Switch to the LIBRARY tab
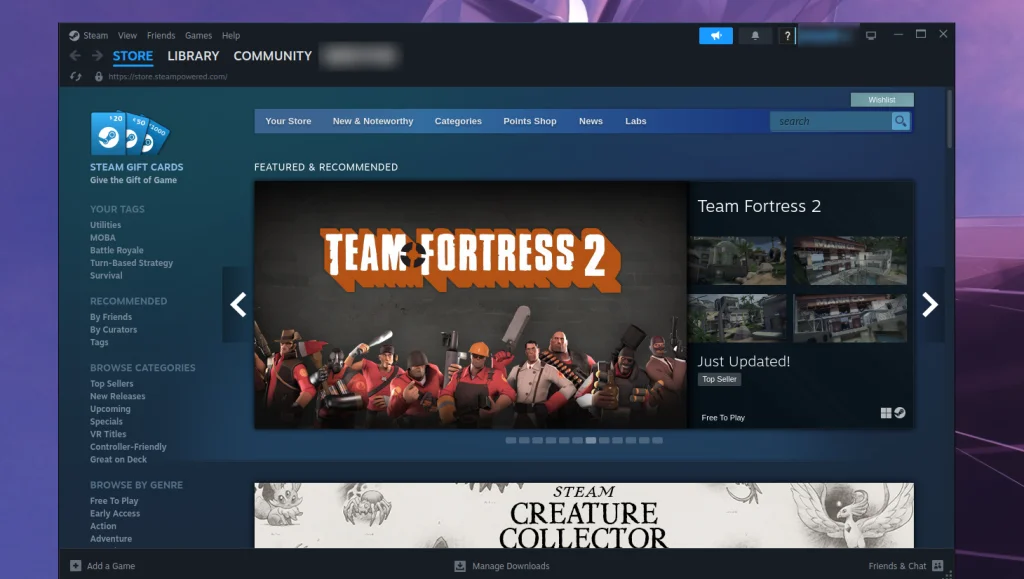This screenshot has width=1024, height=579. [x=193, y=56]
